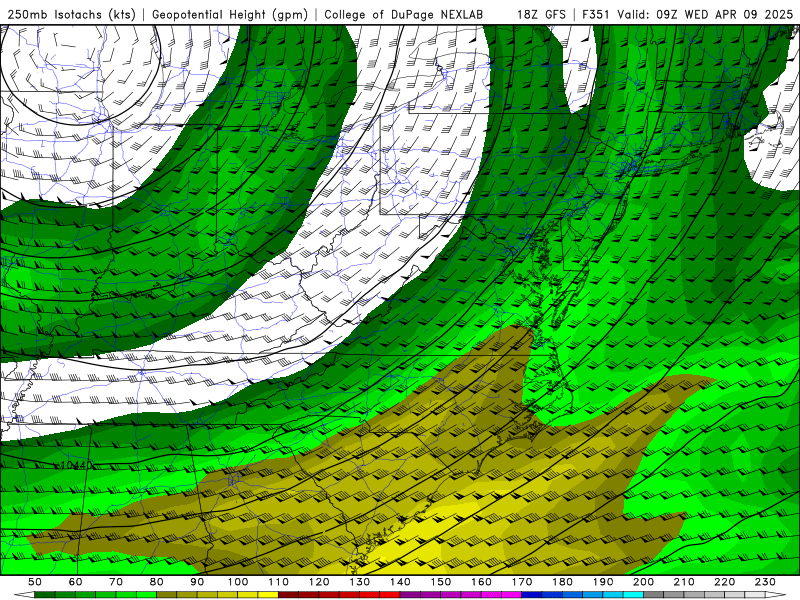The image size is (800, 600).
Task: Click the cyan swatch just left of 200
Action: pyautogui.click(x=633, y=595)
